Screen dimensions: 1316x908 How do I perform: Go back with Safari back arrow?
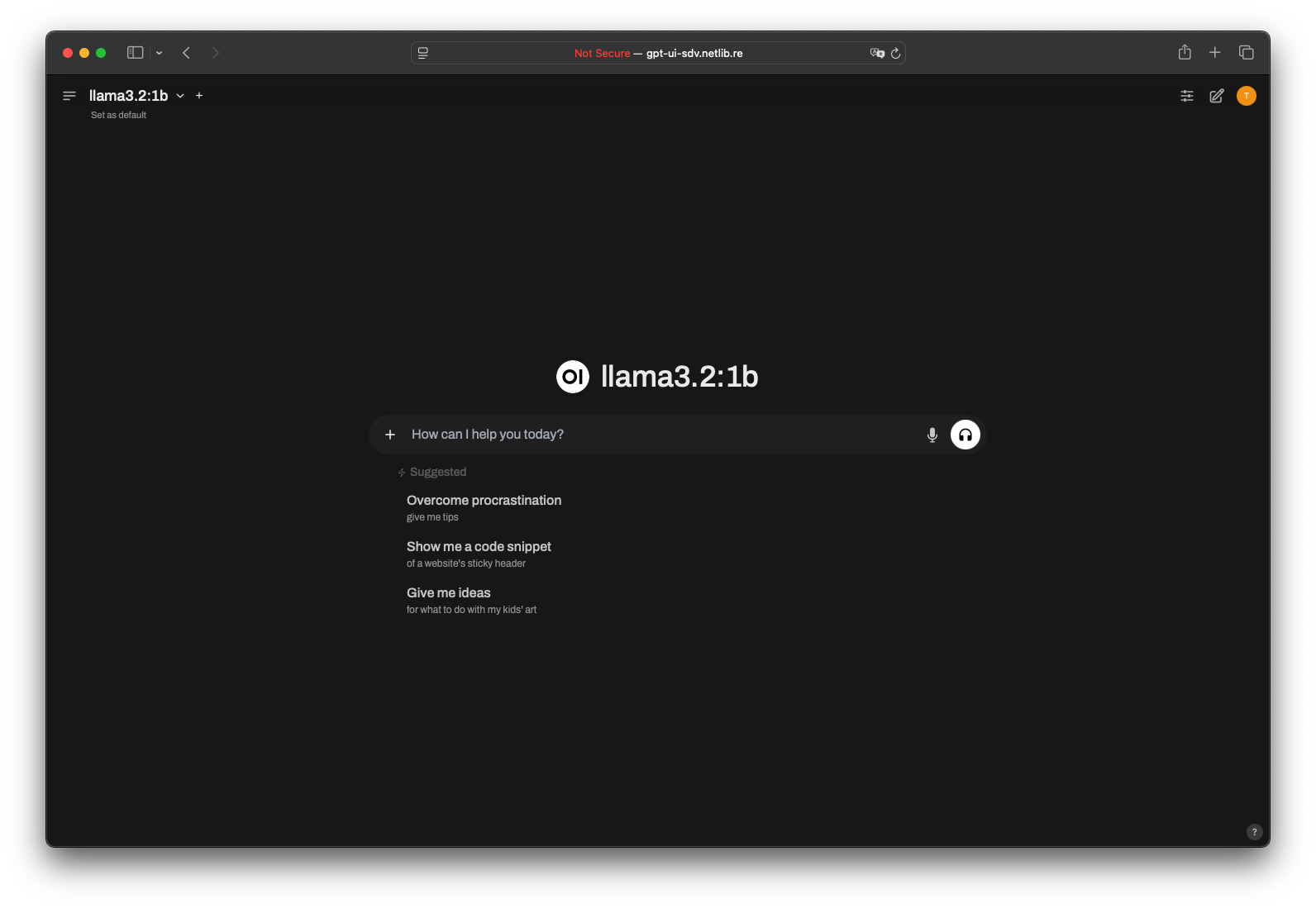187,53
